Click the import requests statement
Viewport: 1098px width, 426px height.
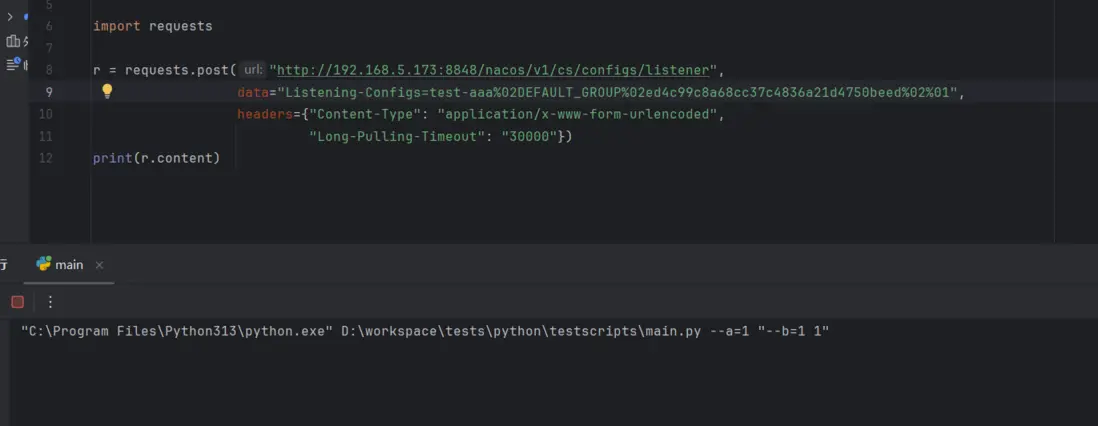pos(152,26)
